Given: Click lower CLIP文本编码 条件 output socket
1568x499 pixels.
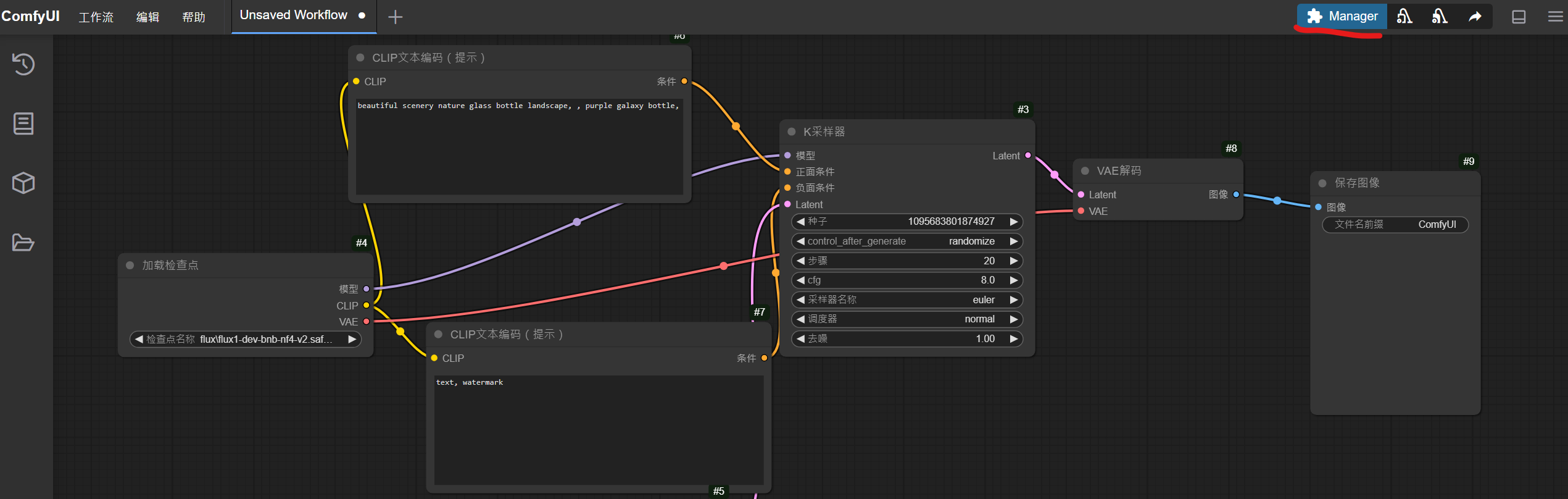Looking at the screenshot, I should coord(764,358).
